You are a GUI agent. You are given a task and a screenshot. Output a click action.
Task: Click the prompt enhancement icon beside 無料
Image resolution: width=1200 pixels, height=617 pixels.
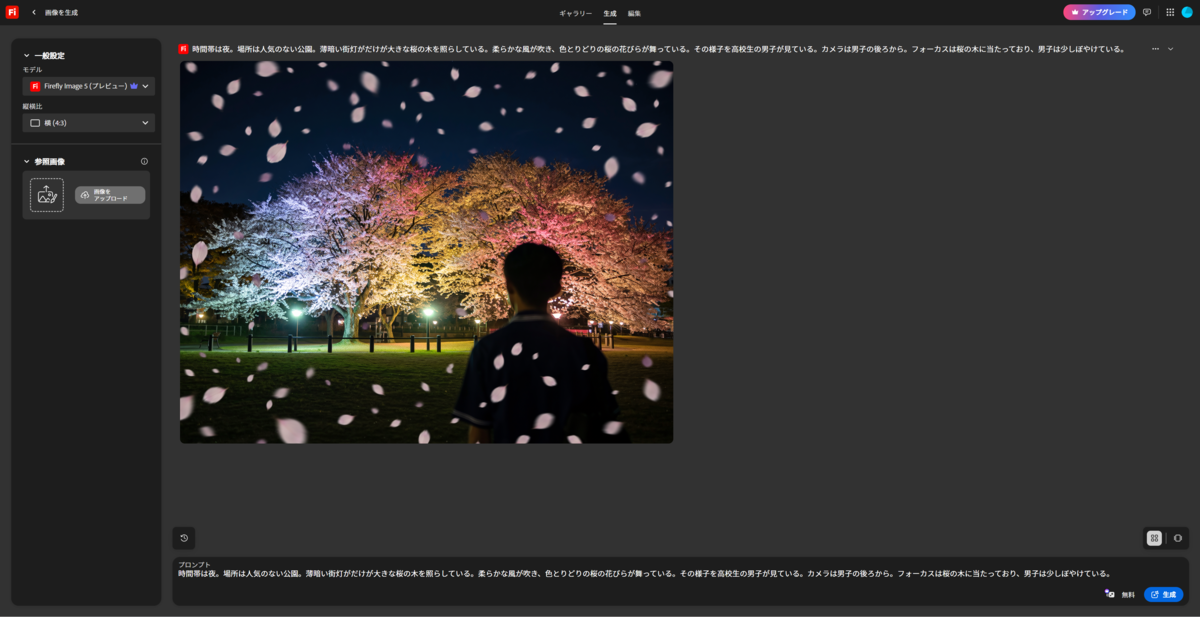click(x=1109, y=594)
